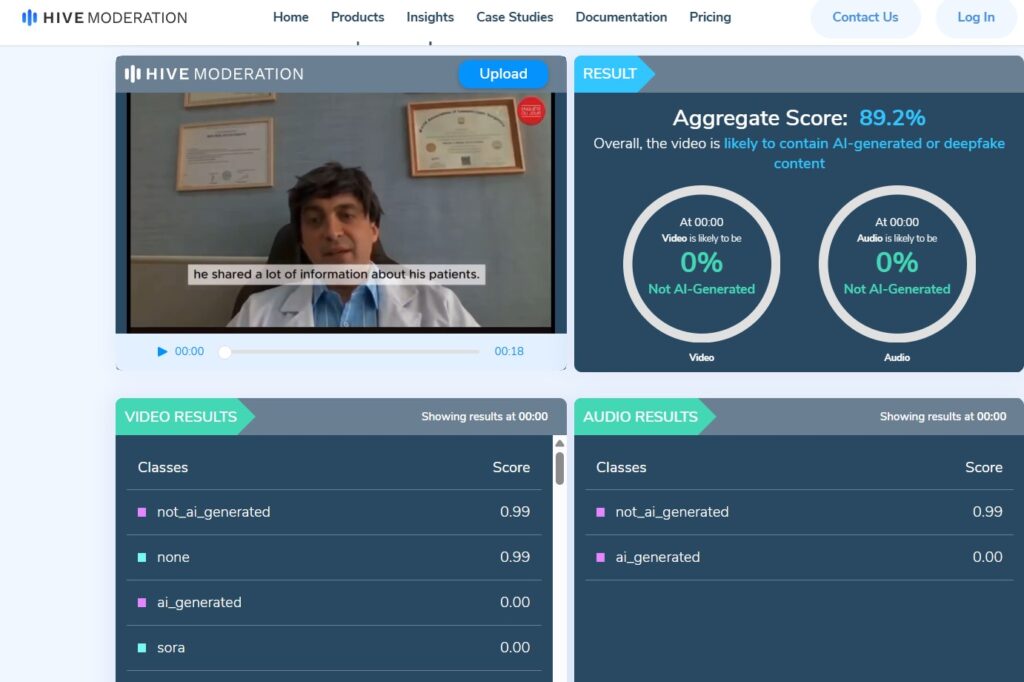
Task: Open the Home page
Action: (291, 17)
